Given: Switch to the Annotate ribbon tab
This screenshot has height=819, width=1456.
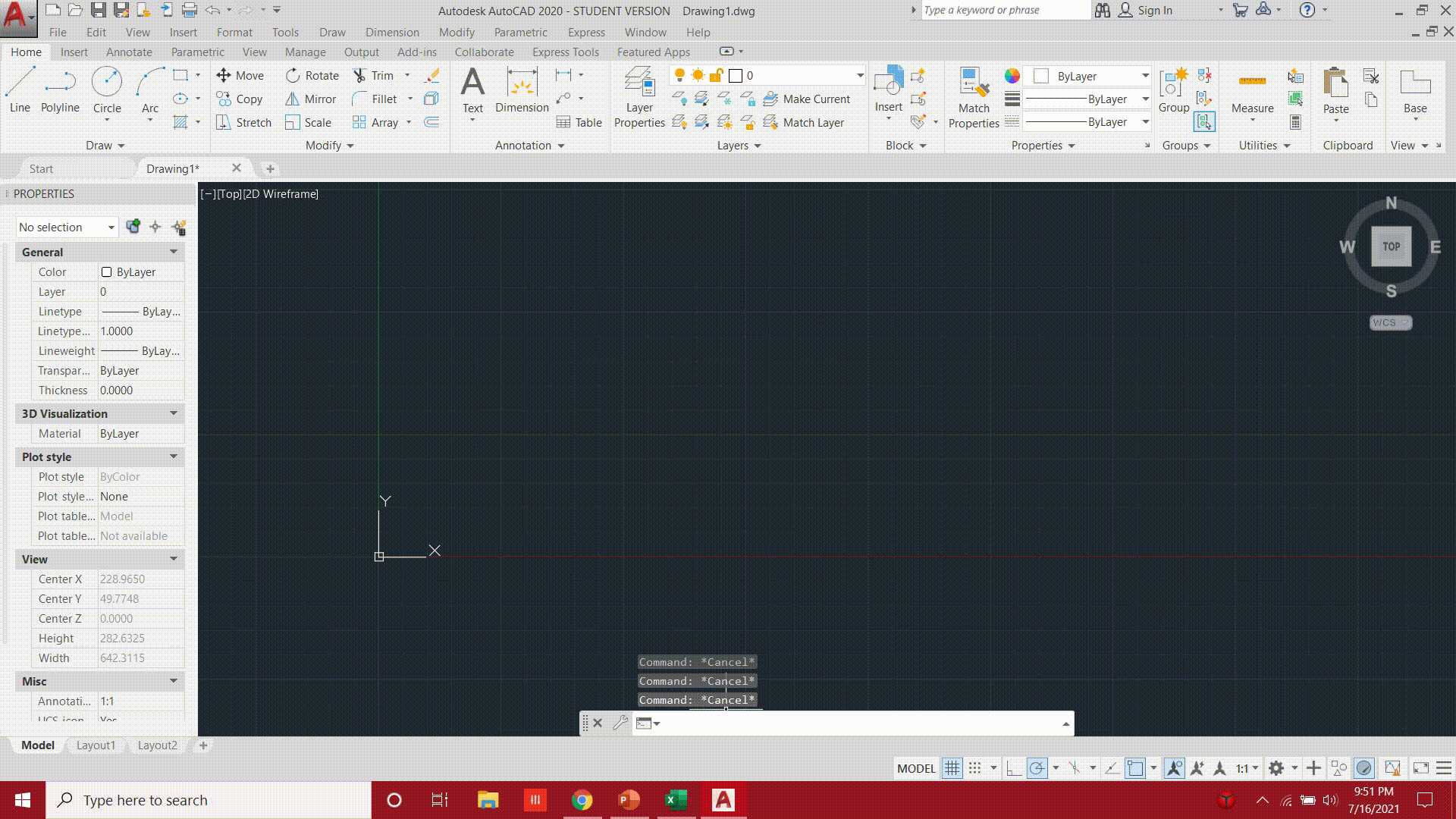Looking at the screenshot, I should pos(129,52).
